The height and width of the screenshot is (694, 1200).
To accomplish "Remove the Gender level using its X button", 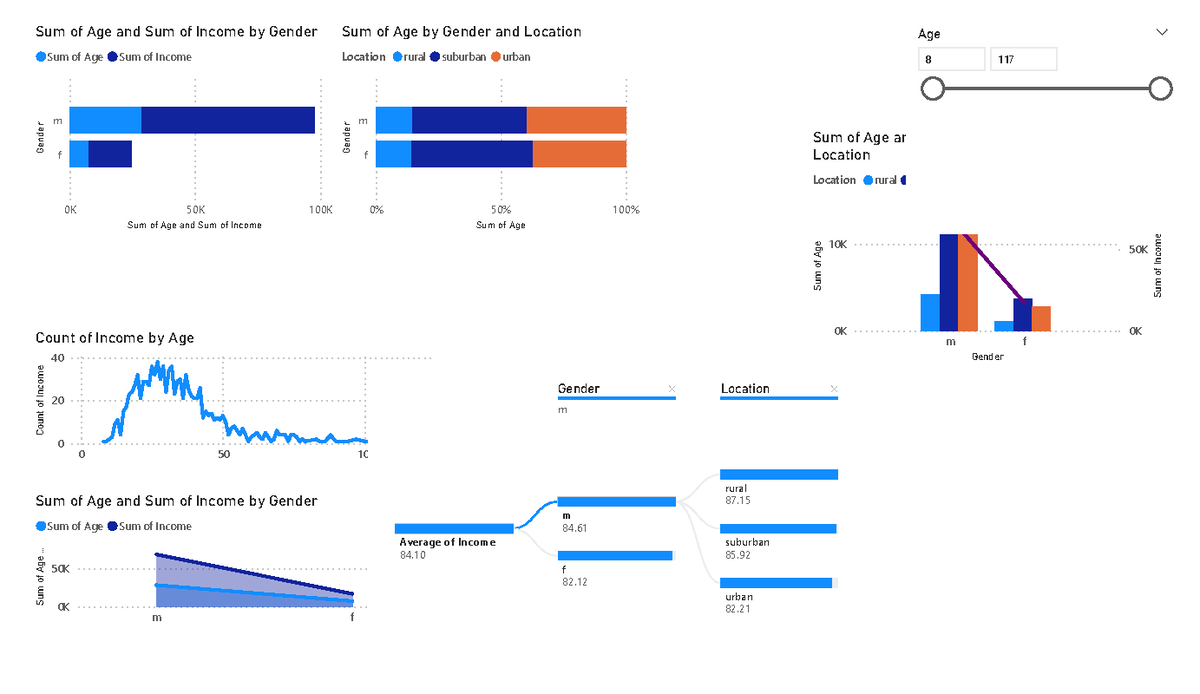I will [x=671, y=388].
